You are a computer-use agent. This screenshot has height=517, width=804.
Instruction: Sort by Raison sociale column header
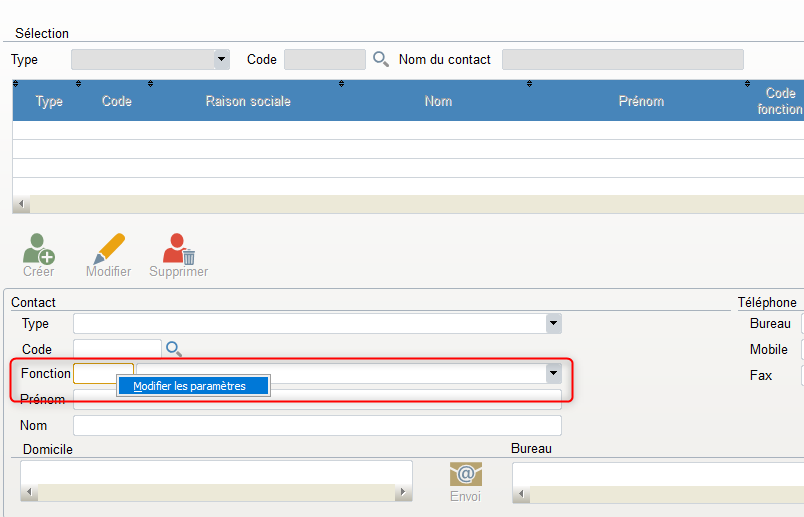[x=247, y=101]
